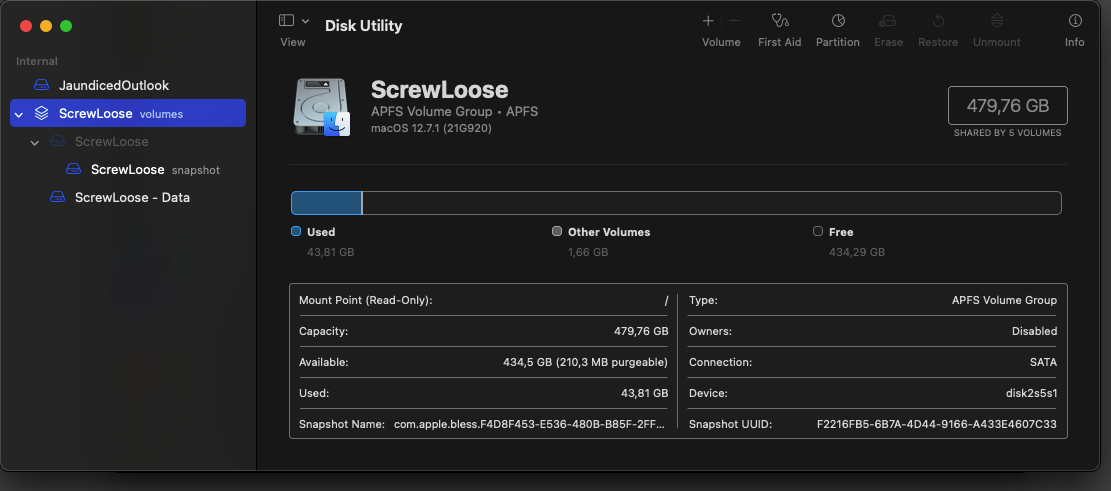This screenshot has width=1111, height=491.
Task: Click the ScrewLoose - Data drive icon
Action: [x=58, y=198]
